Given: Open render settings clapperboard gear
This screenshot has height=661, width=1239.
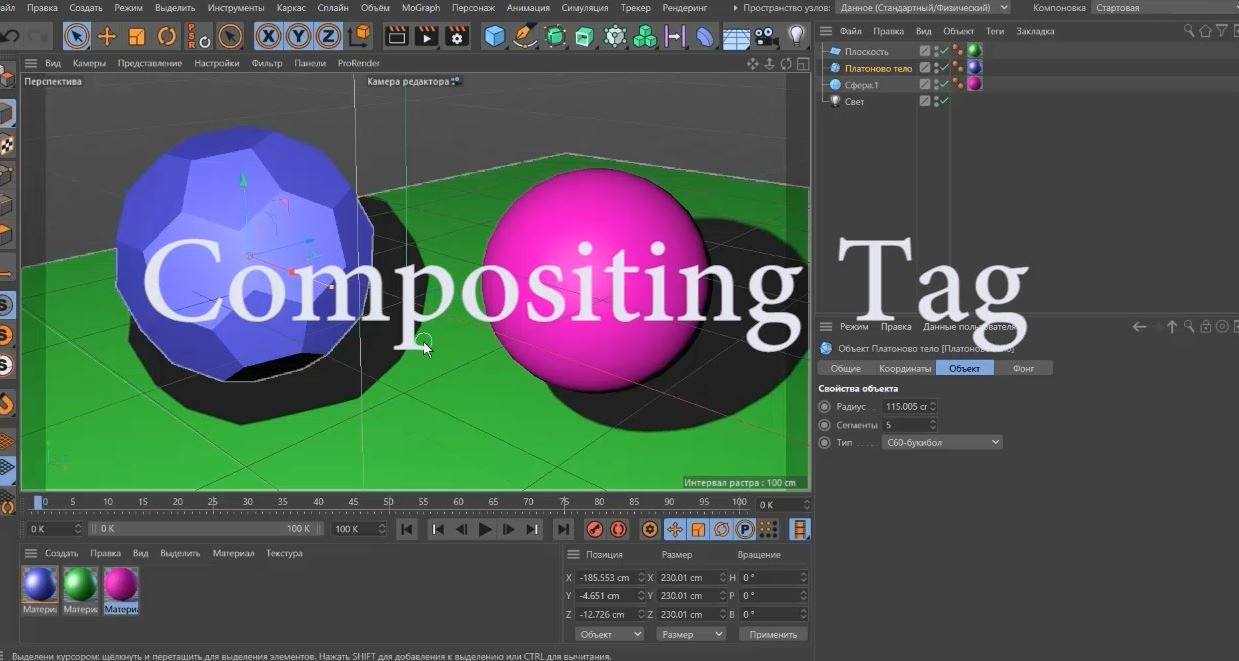Looking at the screenshot, I should (457, 37).
